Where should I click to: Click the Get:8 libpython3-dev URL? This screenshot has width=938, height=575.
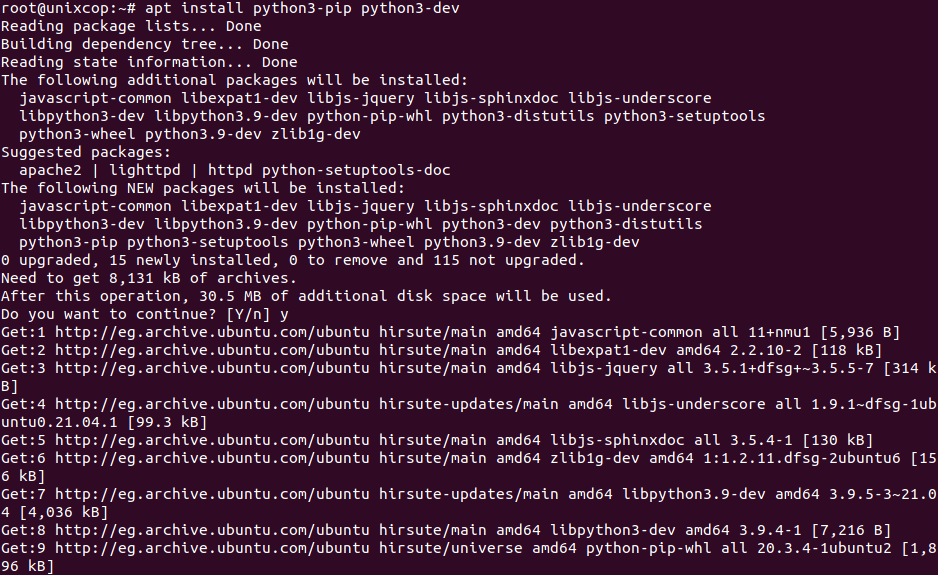pos(212,530)
